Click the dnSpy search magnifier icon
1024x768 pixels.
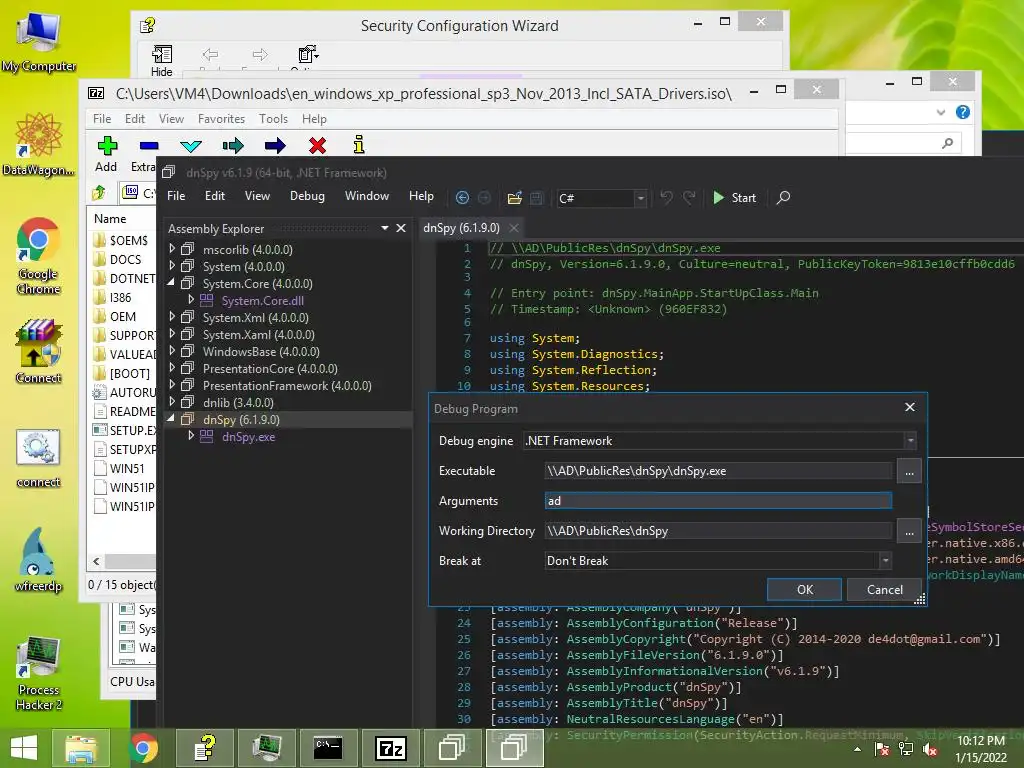[x=783, y=197]
